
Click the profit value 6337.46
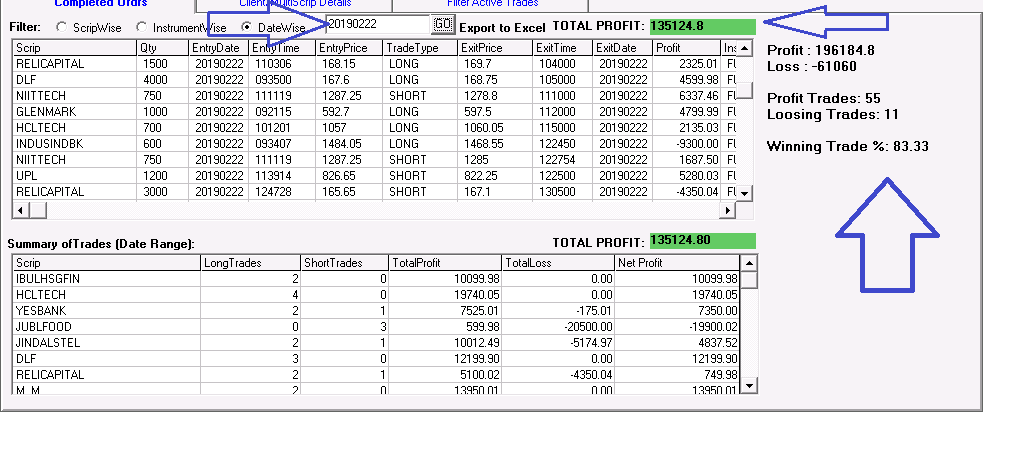(699, 96)
